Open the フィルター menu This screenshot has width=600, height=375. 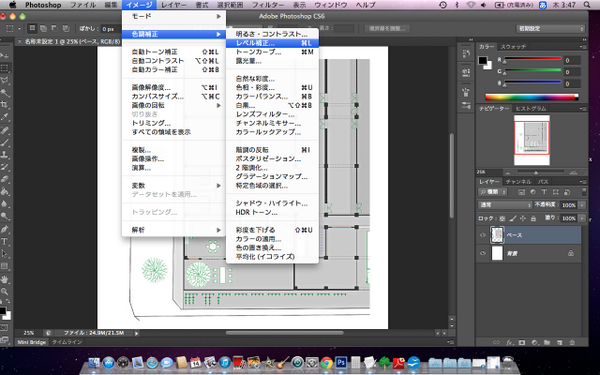click(x=268, y=5)
